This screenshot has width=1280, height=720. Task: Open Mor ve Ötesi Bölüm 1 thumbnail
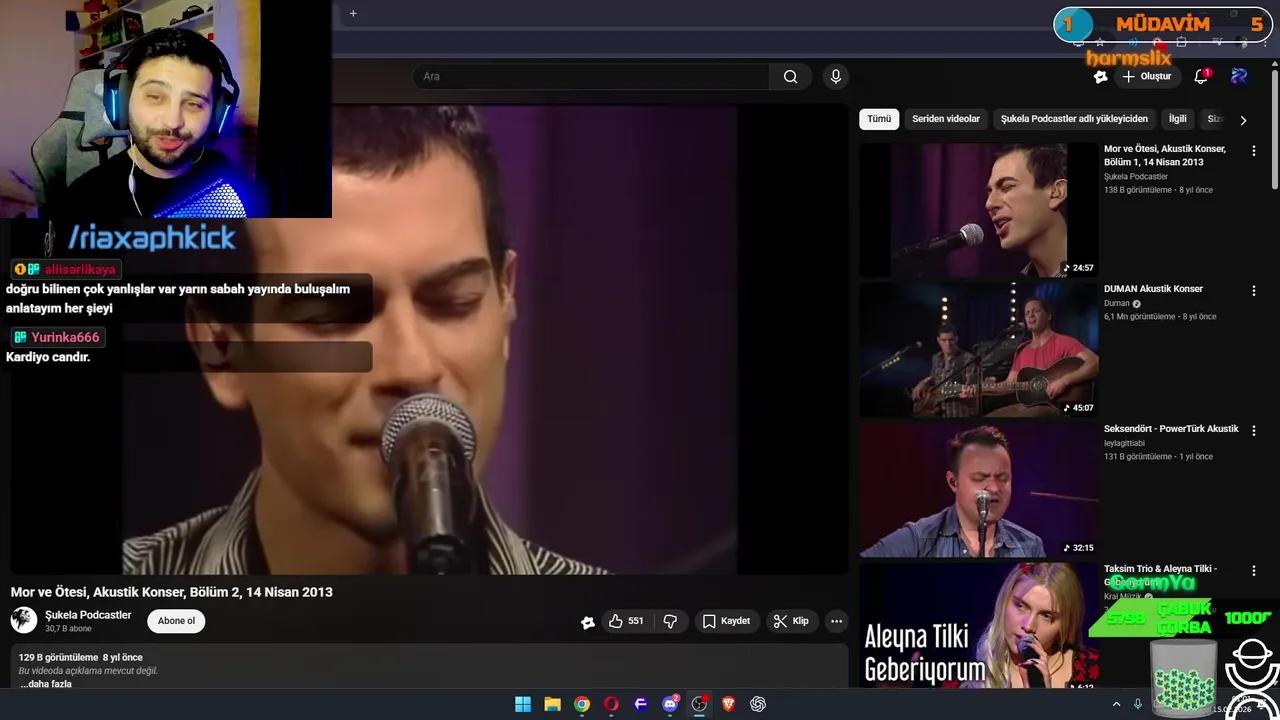point(979,210)
